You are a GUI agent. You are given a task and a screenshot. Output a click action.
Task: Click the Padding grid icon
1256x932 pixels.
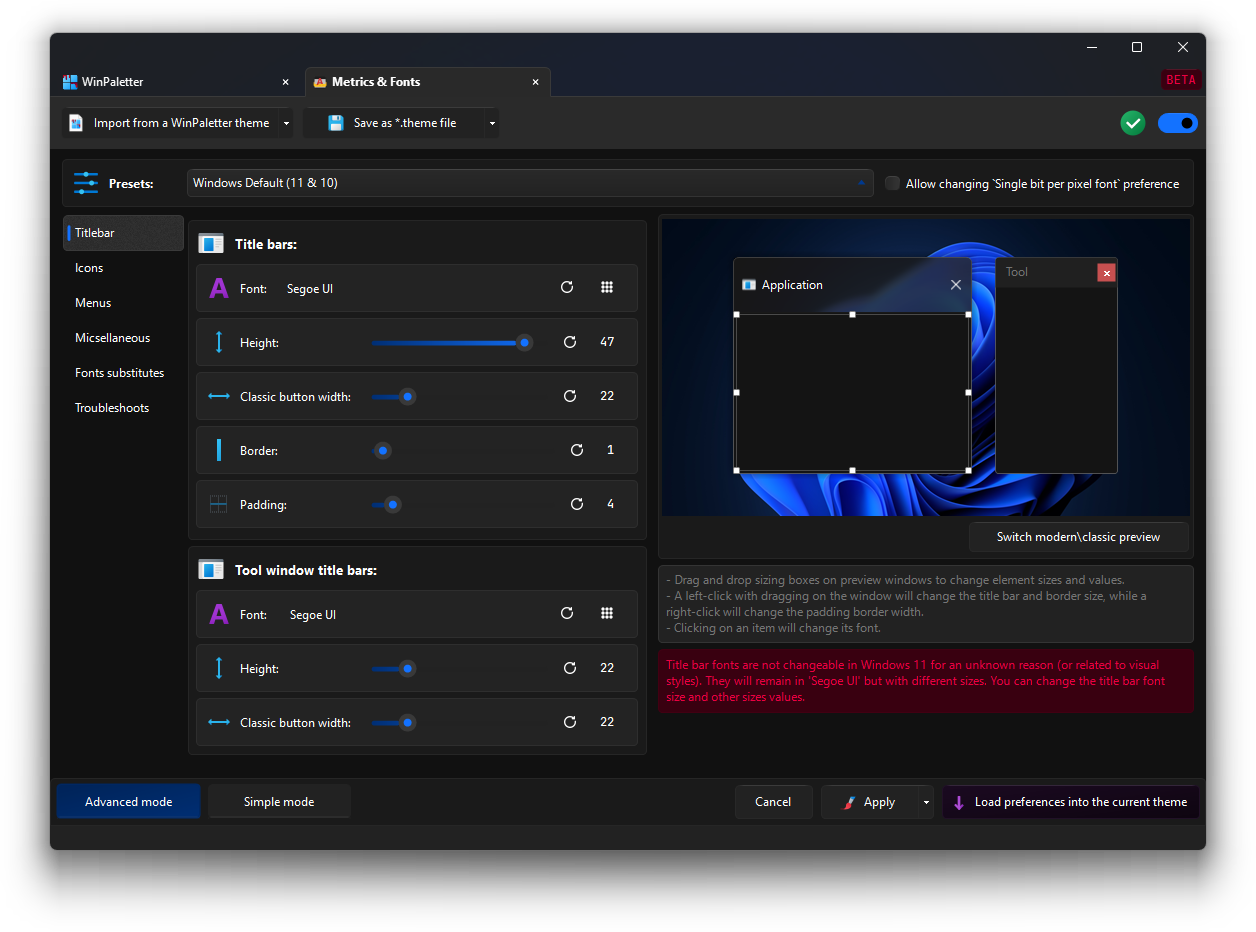(x=219, y=504)
